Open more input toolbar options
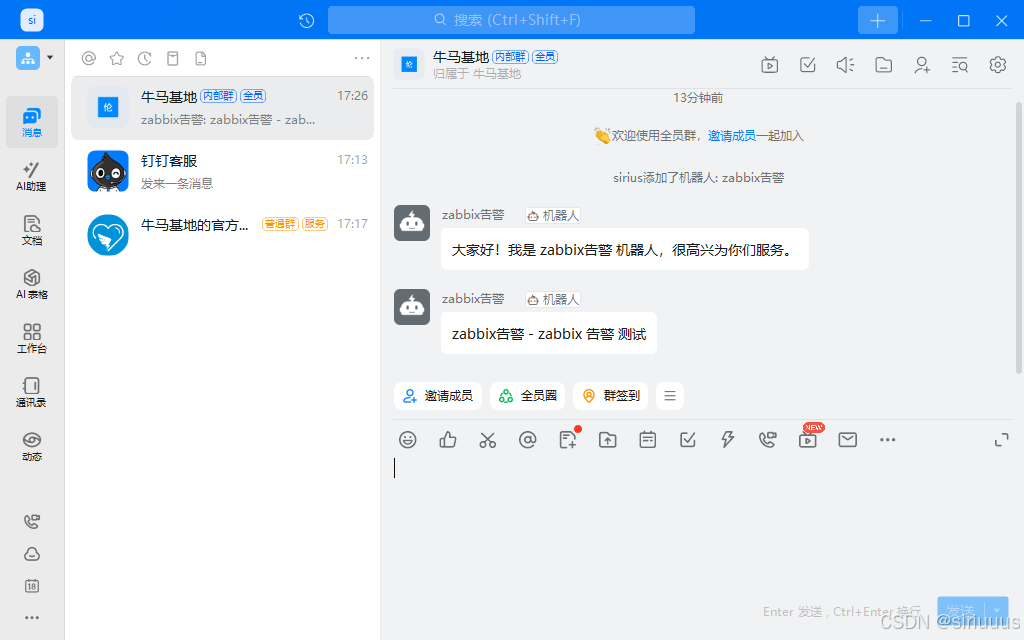This screenshot has width=1024, height=640. [888, 440]
